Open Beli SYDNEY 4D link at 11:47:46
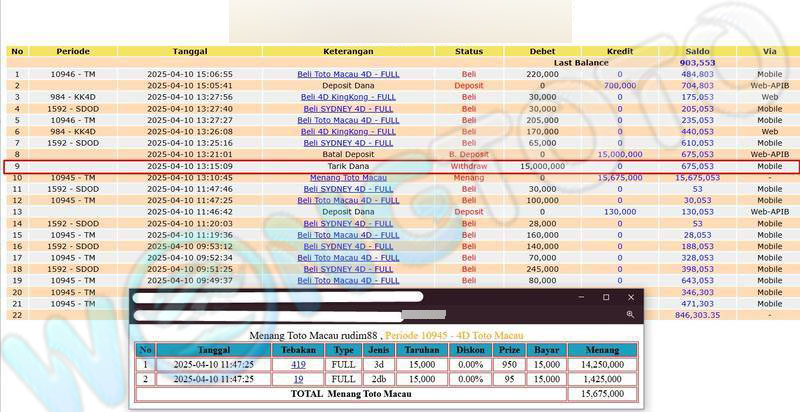This screenshot has height=412, width=800. click(348, 189)
